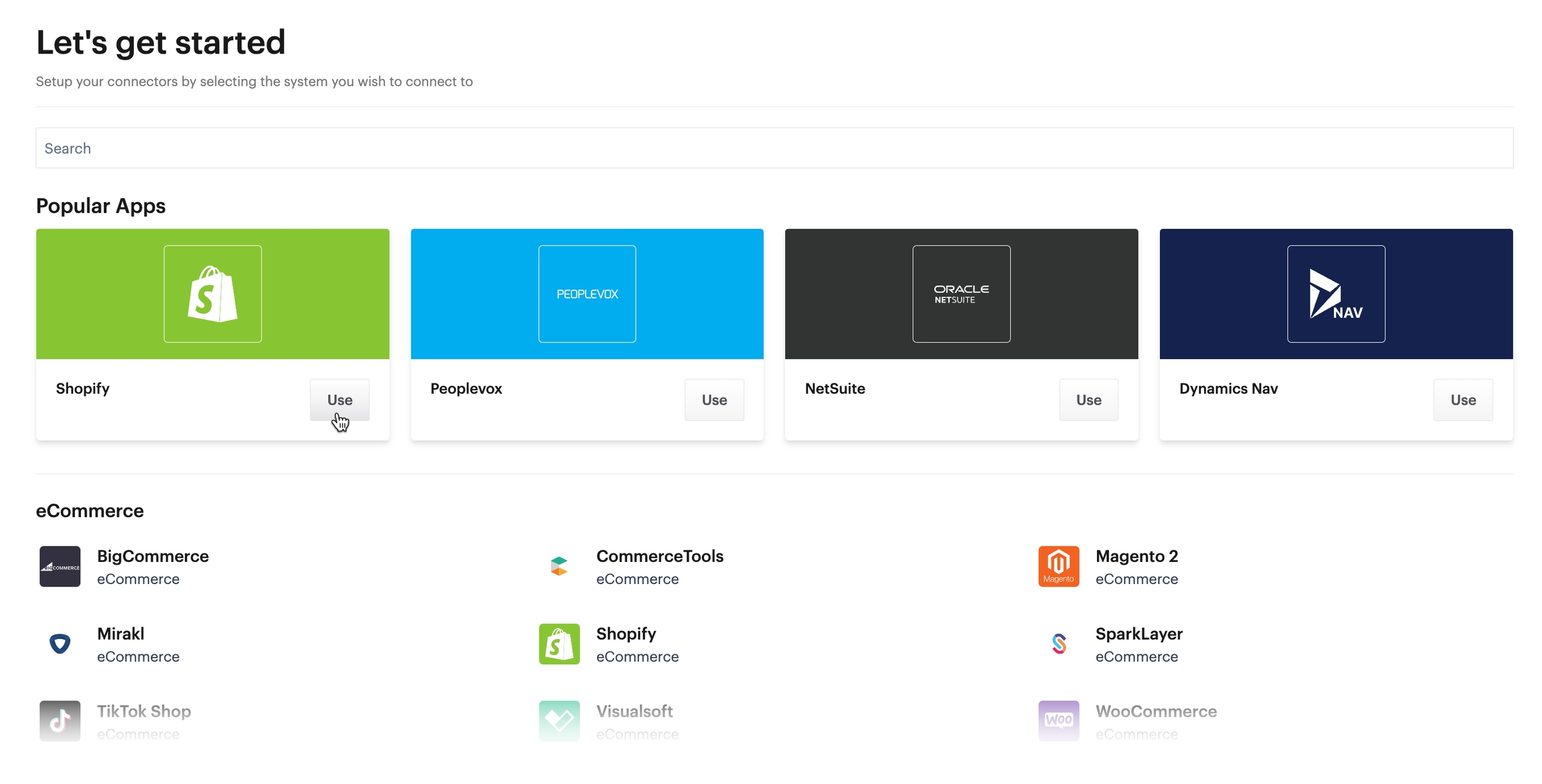Viewport: 1542px width, 784px height.
Task: Open the Magento 2 connector text link
Action: tap(1136, 557)
